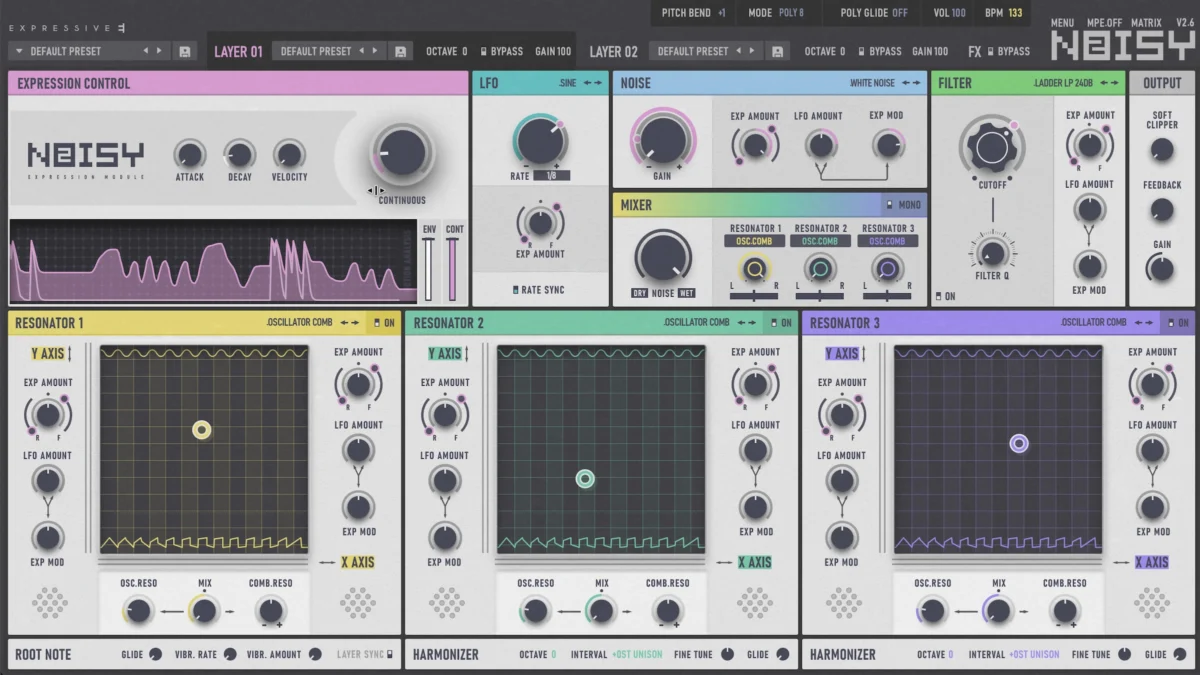
Task: Click the save icon beside the main Default Preset
Action: [185, 51]
